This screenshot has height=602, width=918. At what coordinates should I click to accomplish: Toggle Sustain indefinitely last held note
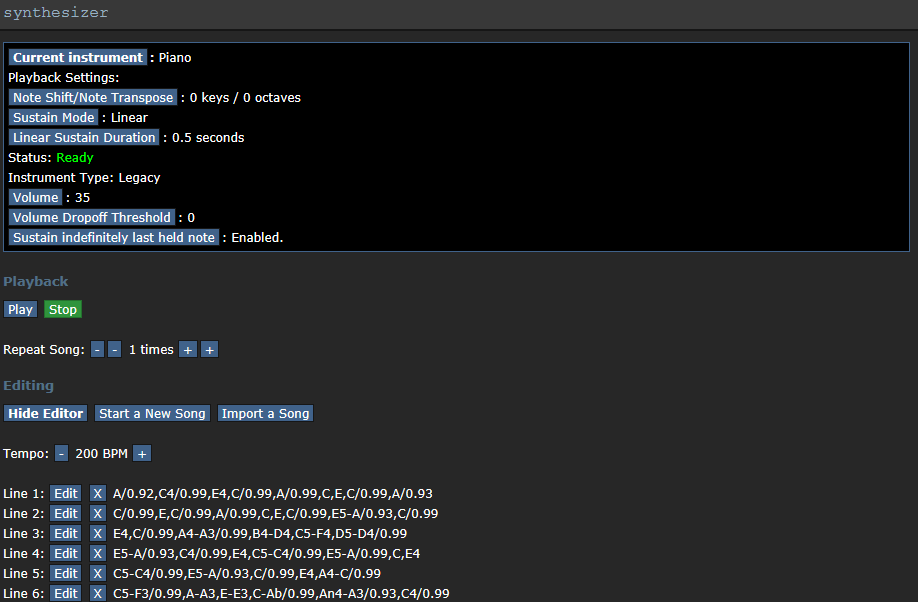113,237
